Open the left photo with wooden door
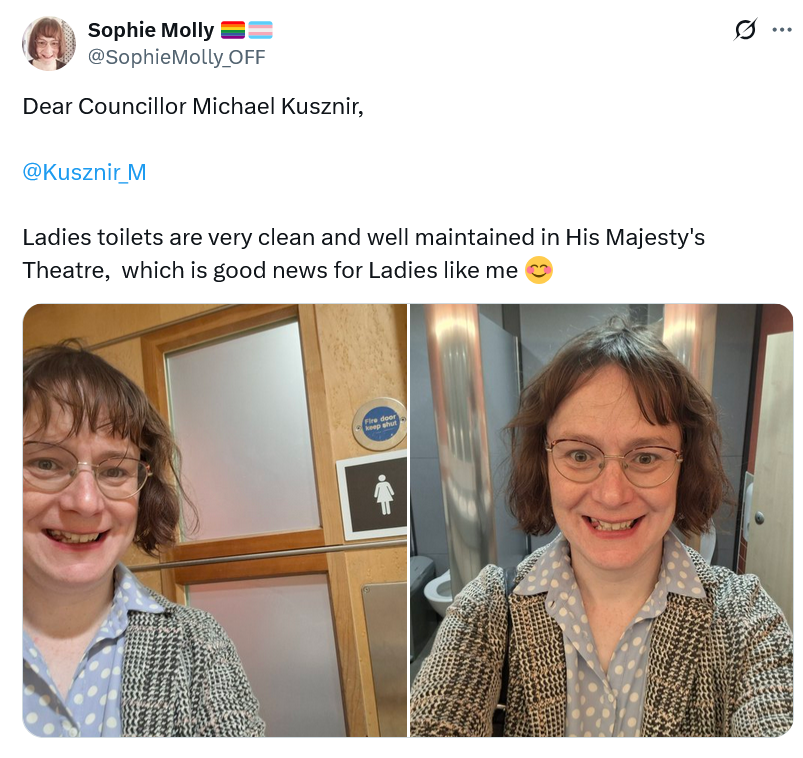803x758 pixels. point(215,520)
